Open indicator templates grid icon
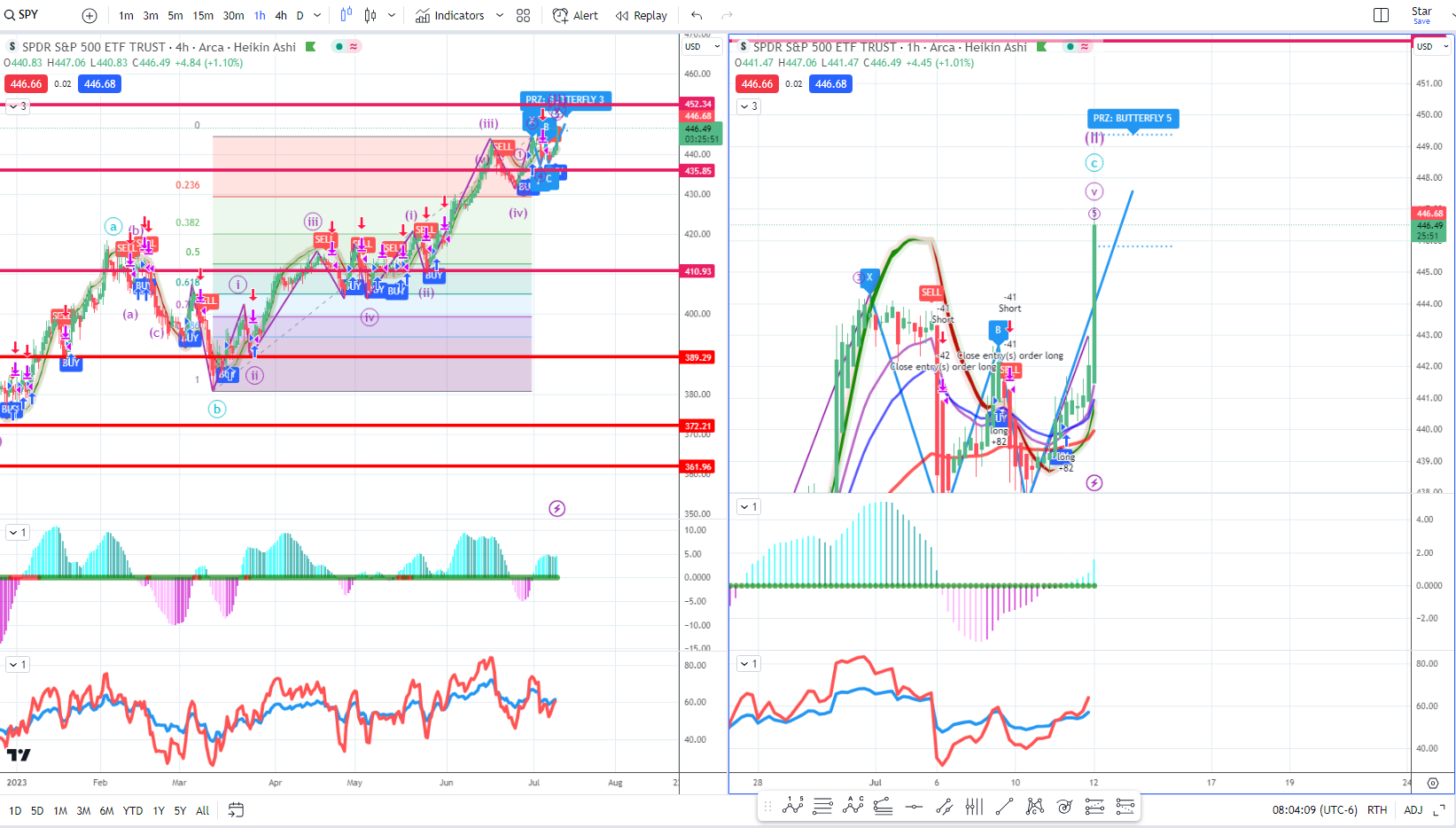Image resolution: width=1456 pixels, height=828 pixels. [x=524, y=16]
